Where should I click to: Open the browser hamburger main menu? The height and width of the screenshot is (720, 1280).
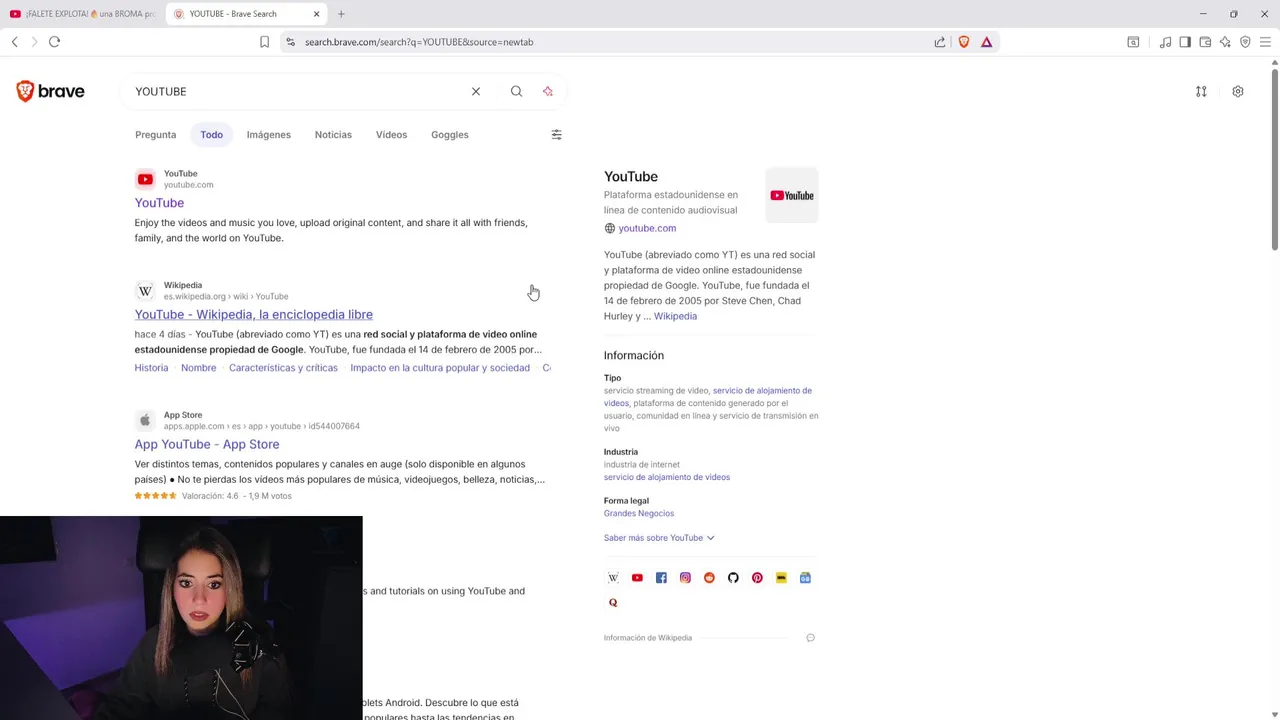1265,42
